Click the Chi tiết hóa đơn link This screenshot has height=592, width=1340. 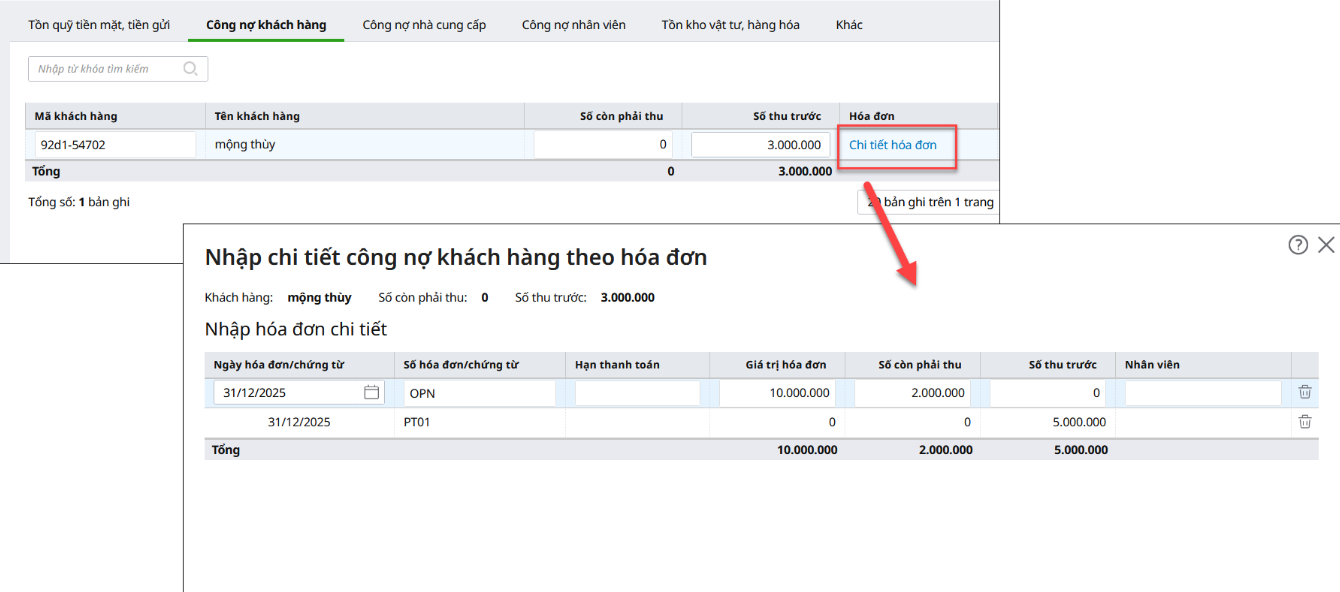click(x=893, y=145)
